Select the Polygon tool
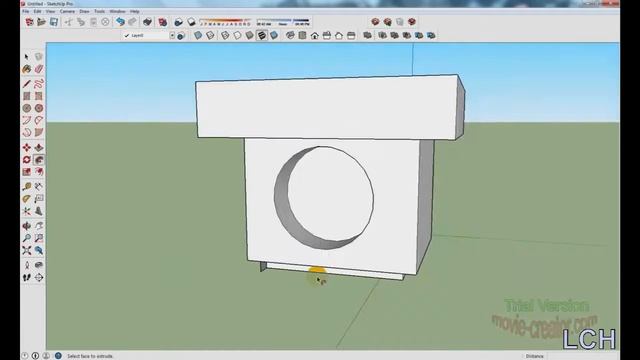Screen dimensions: 640x360 [x=39, y=108]
